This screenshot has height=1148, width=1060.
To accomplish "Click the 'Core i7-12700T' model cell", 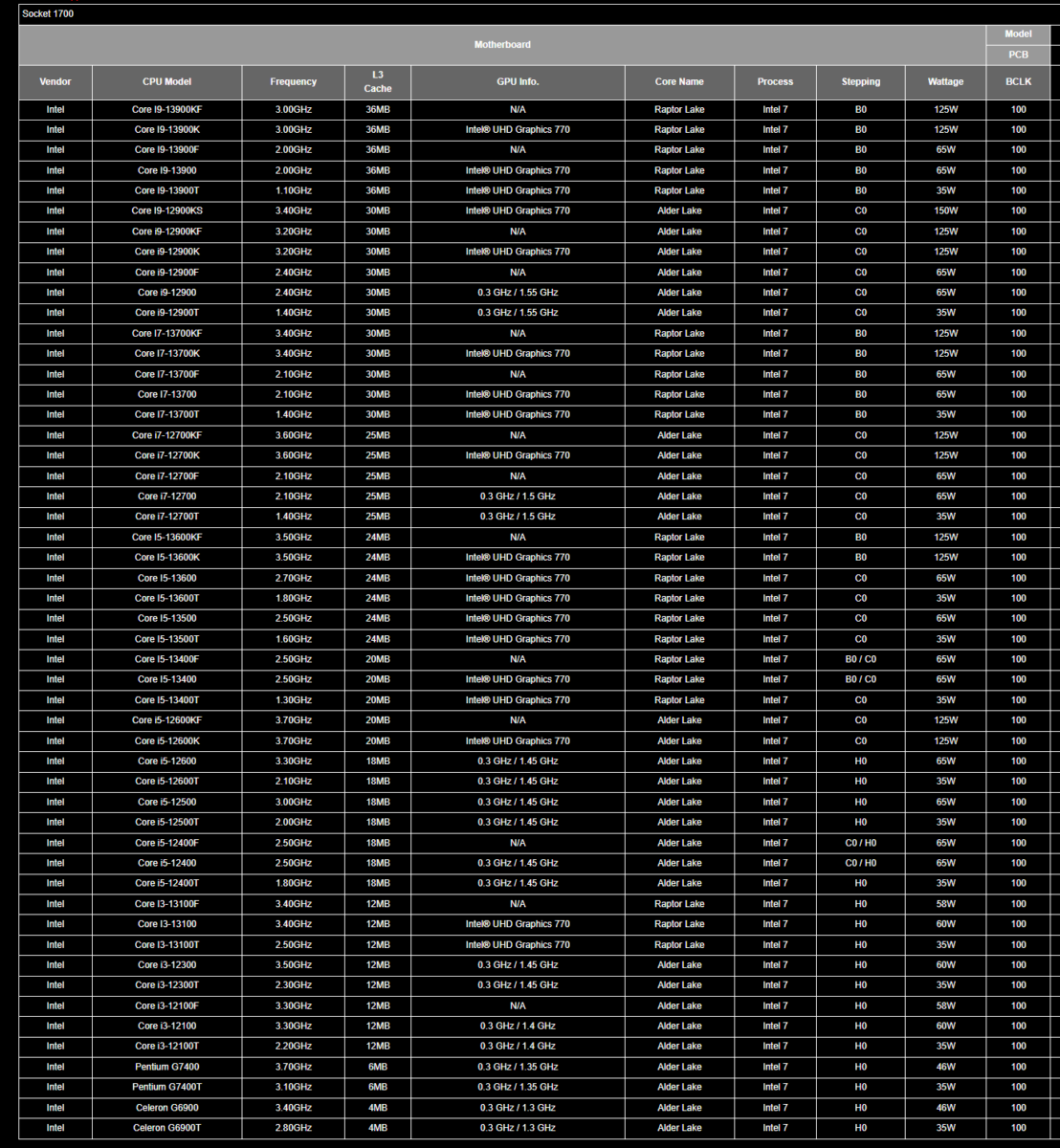I will pyautogui.click(x=167, y=517).
